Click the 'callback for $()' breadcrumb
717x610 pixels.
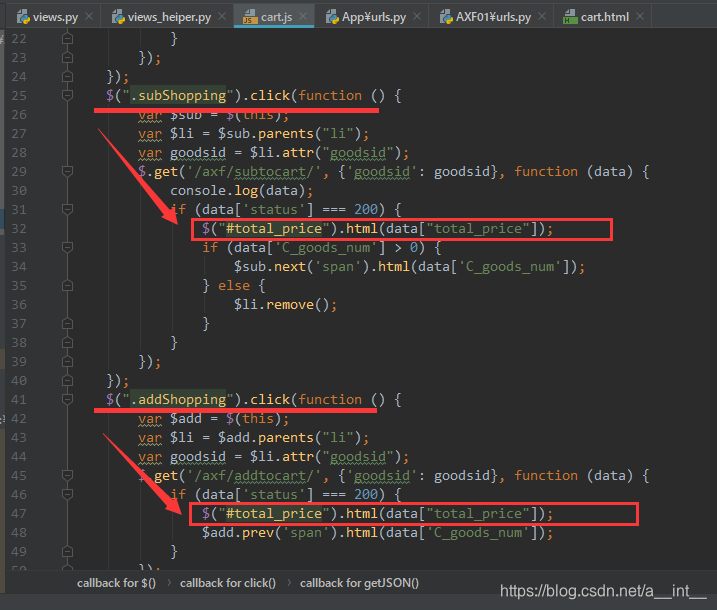click(x=116, y=583)
